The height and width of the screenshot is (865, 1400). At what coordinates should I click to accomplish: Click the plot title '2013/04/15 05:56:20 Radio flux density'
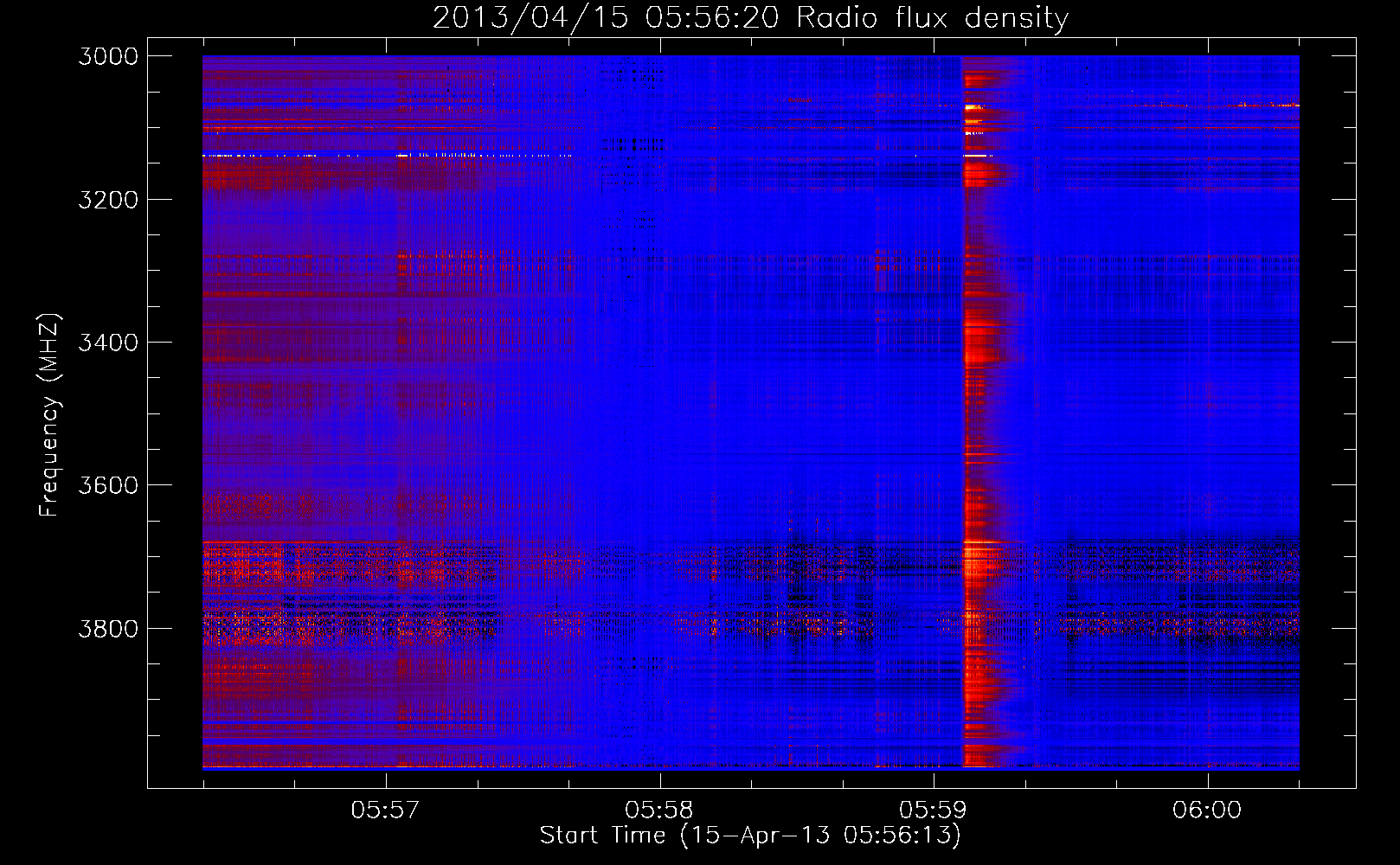click(750, 17)
